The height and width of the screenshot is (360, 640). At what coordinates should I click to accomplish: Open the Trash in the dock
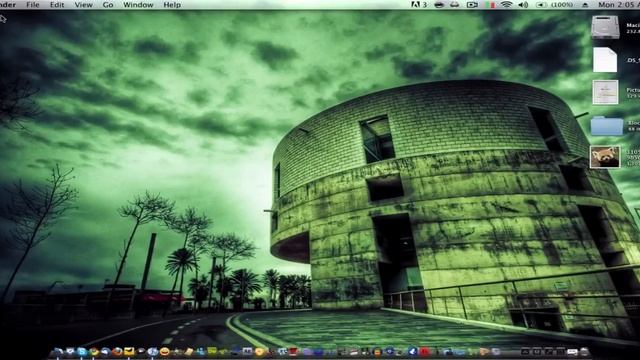[584, 351]
